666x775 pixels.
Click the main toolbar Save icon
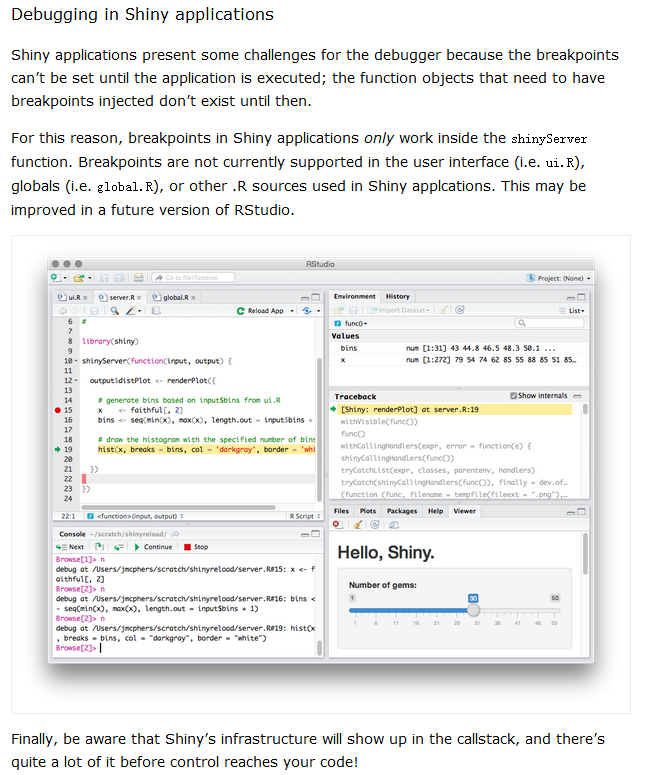tap(104, 278)
